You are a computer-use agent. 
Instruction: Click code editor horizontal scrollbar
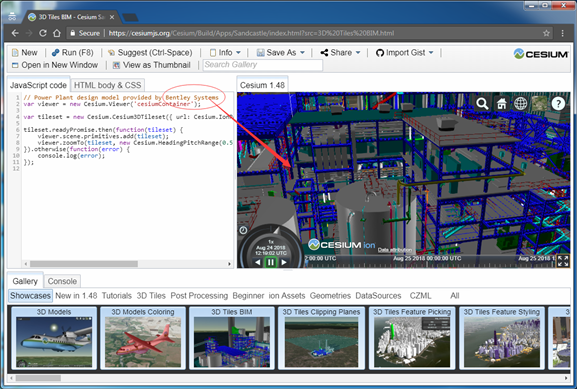[84, 264]
